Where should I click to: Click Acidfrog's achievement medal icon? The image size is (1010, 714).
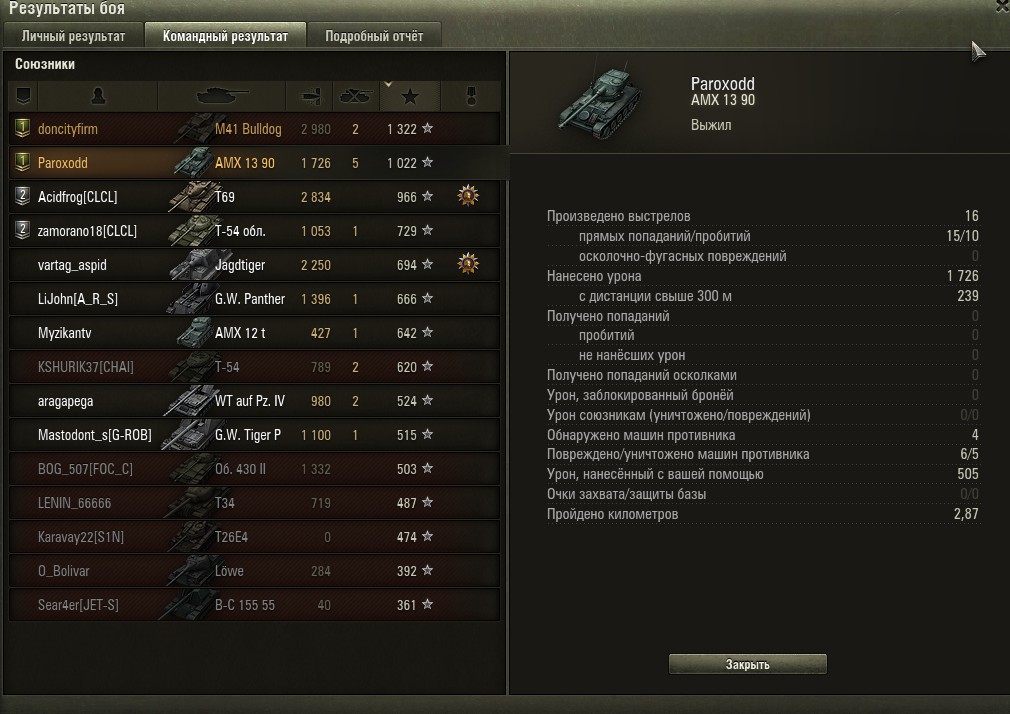(468, 195)
